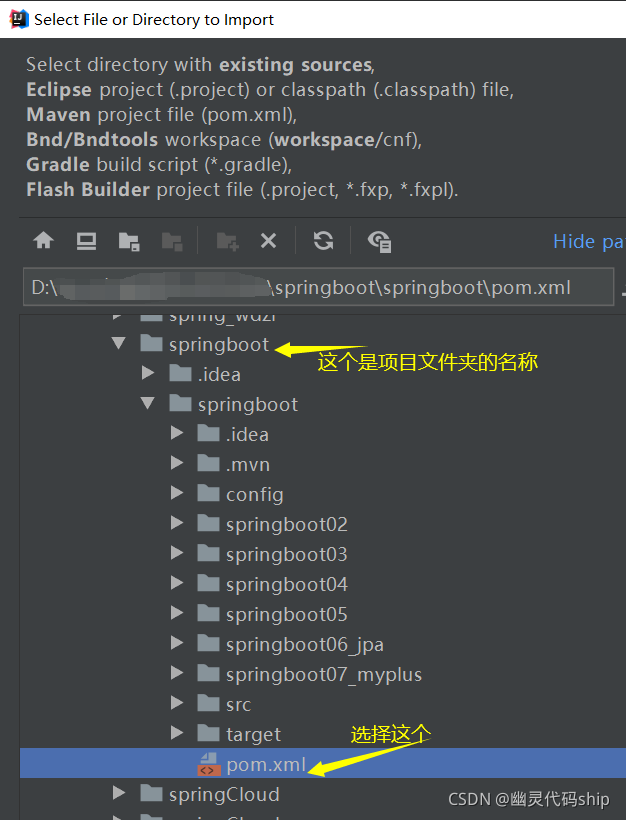Expand the springboot03 folder
Screen dimensions: 626x820
pos(177,553)
